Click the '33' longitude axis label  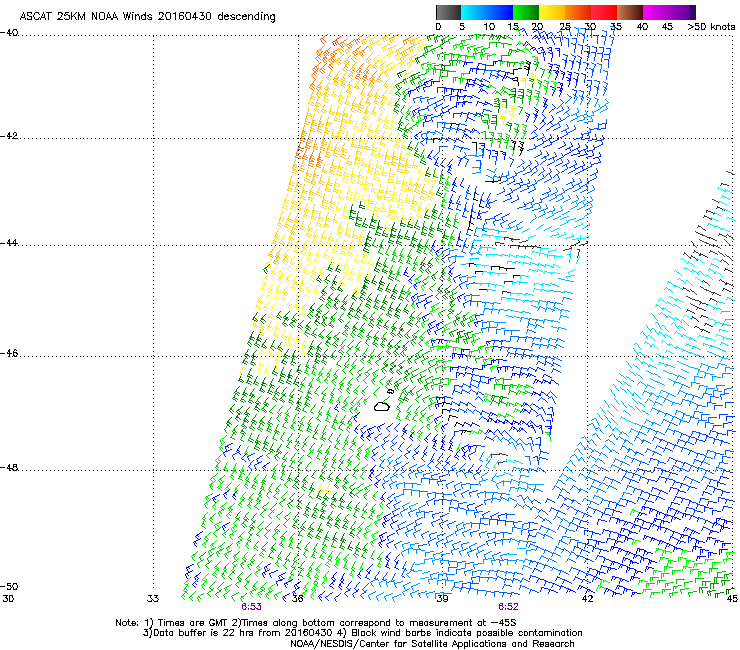pos(153,599)
